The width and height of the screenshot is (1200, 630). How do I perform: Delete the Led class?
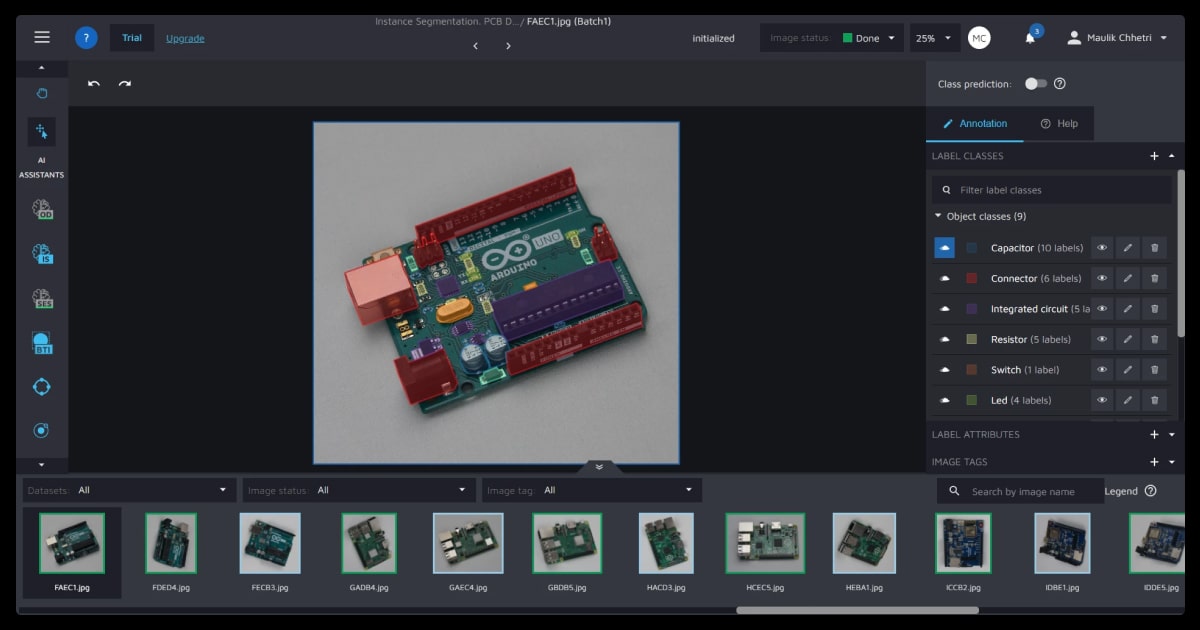[1155, 400]
